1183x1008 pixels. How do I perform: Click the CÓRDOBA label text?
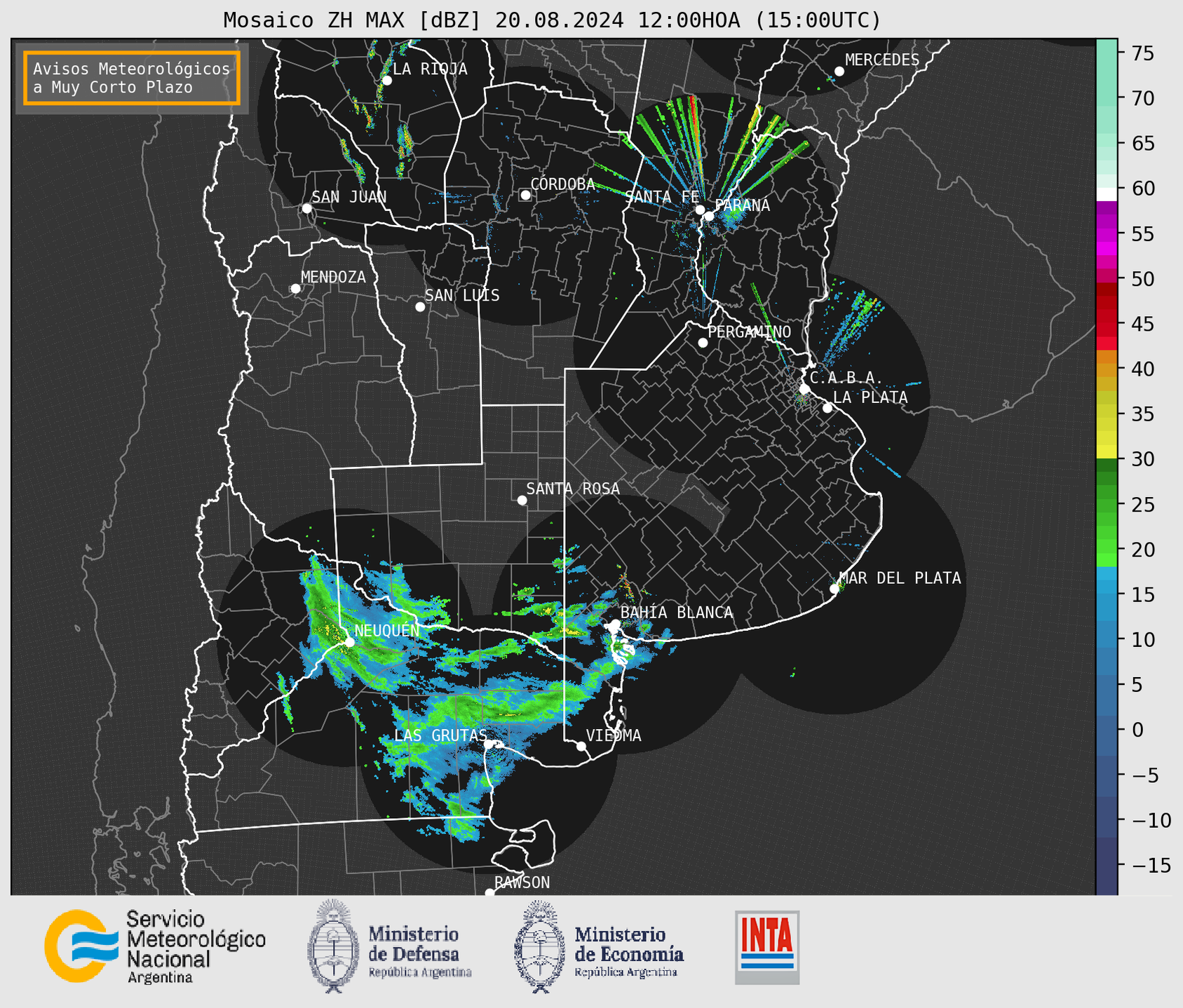[x=563, y=184]
